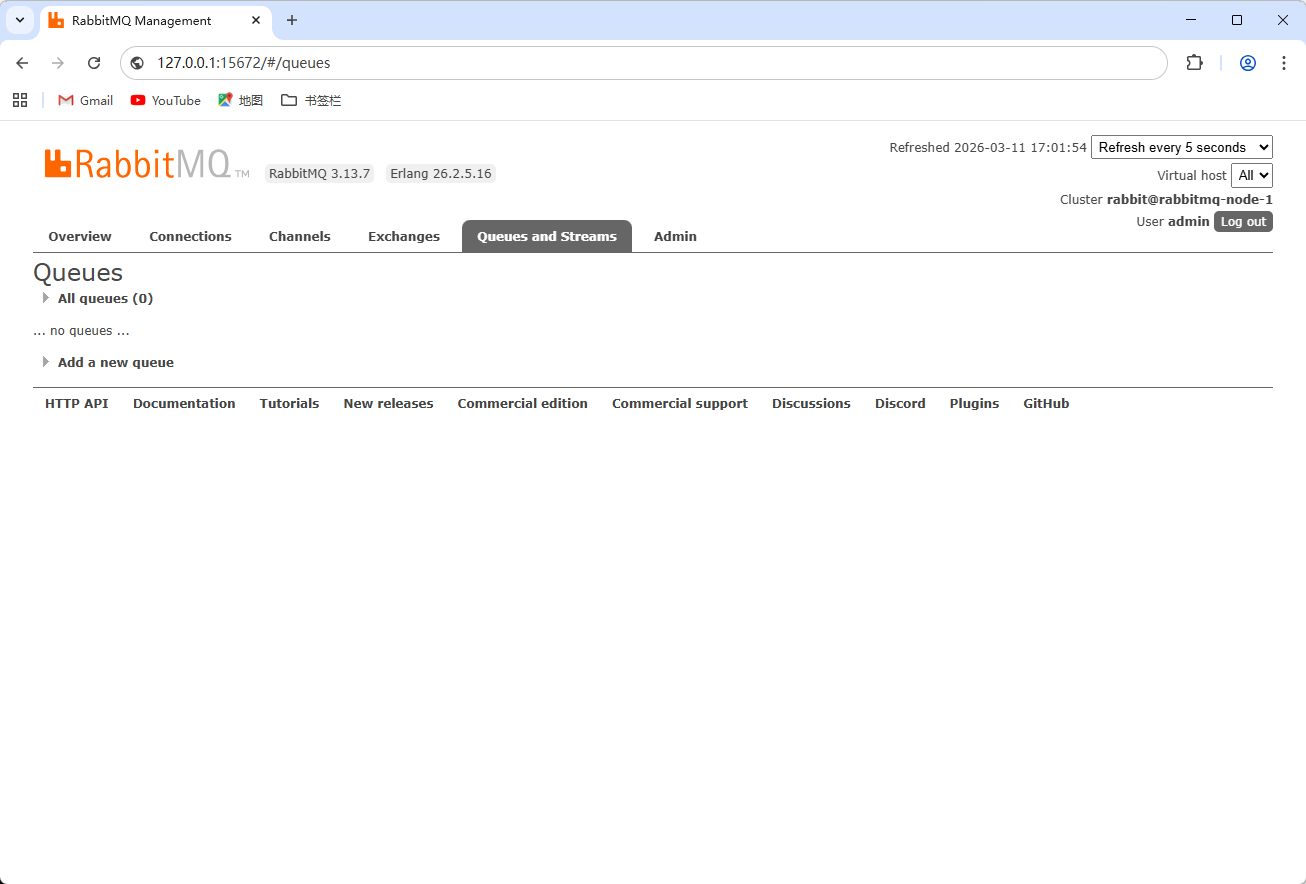Viewport: 1306px width, 884px height.
Task: Select the Queues and Streams tab
Action: 547,236
